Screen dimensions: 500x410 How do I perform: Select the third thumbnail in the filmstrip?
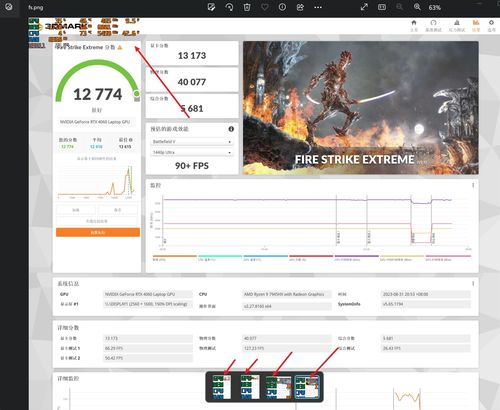click(x=279, y=387)
